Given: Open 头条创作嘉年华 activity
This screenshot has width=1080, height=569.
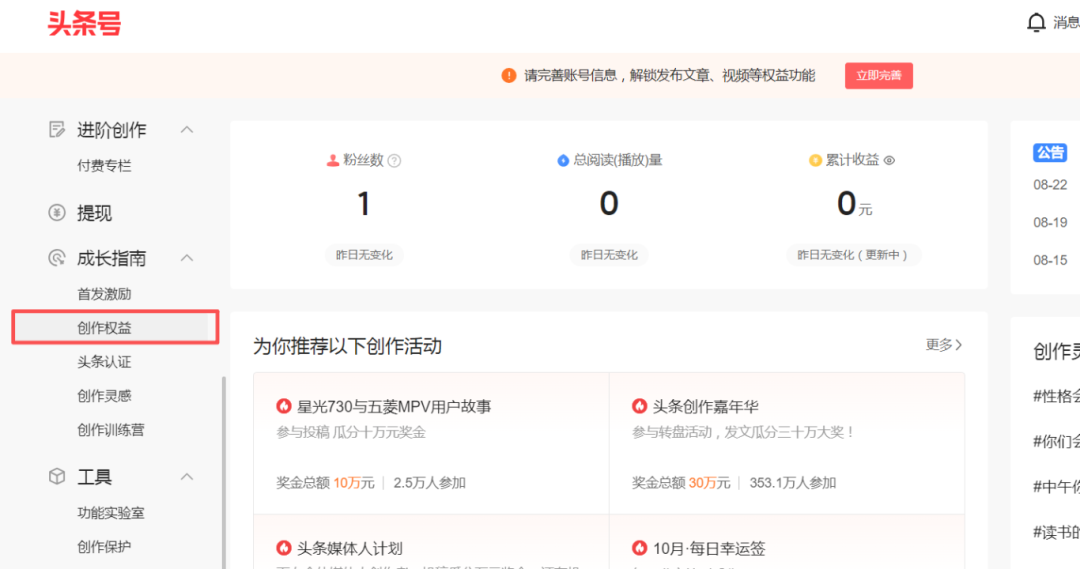Looking at the screenshot, I should [705, 406].
